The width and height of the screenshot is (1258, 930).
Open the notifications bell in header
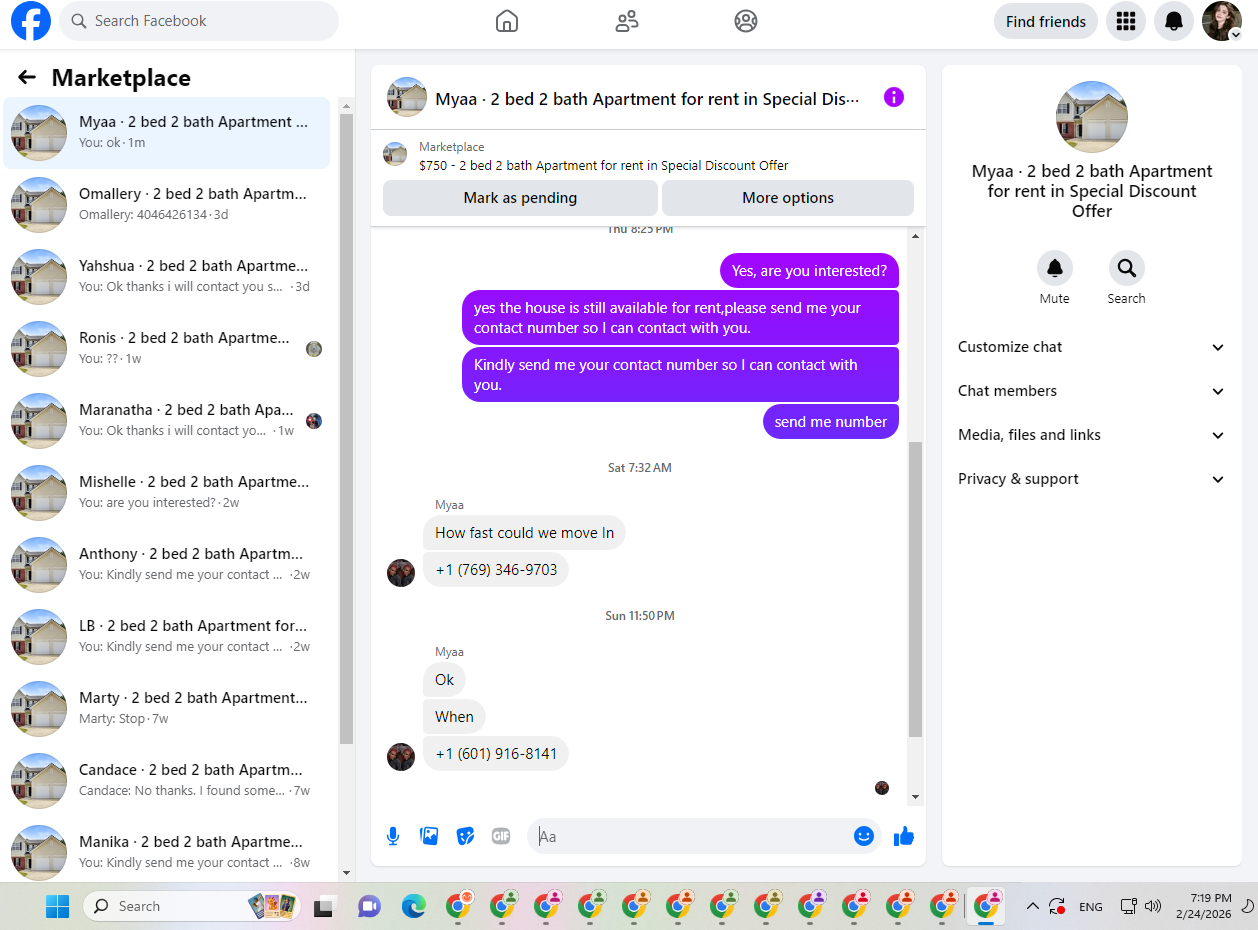pyautogui.click(x=1174, y=21)
